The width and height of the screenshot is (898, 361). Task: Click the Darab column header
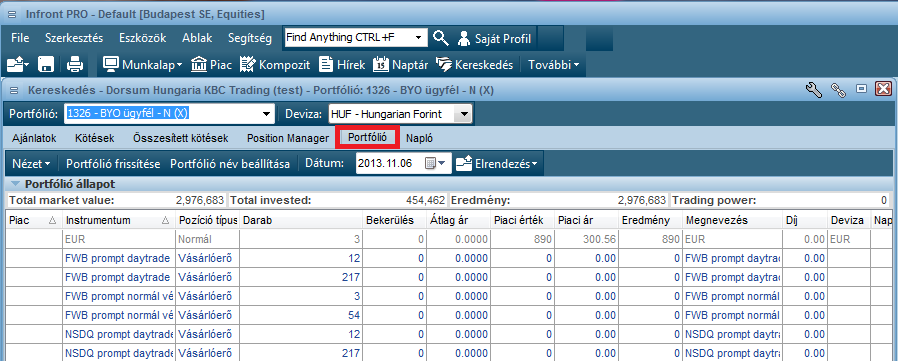click(x=301, y=220)
